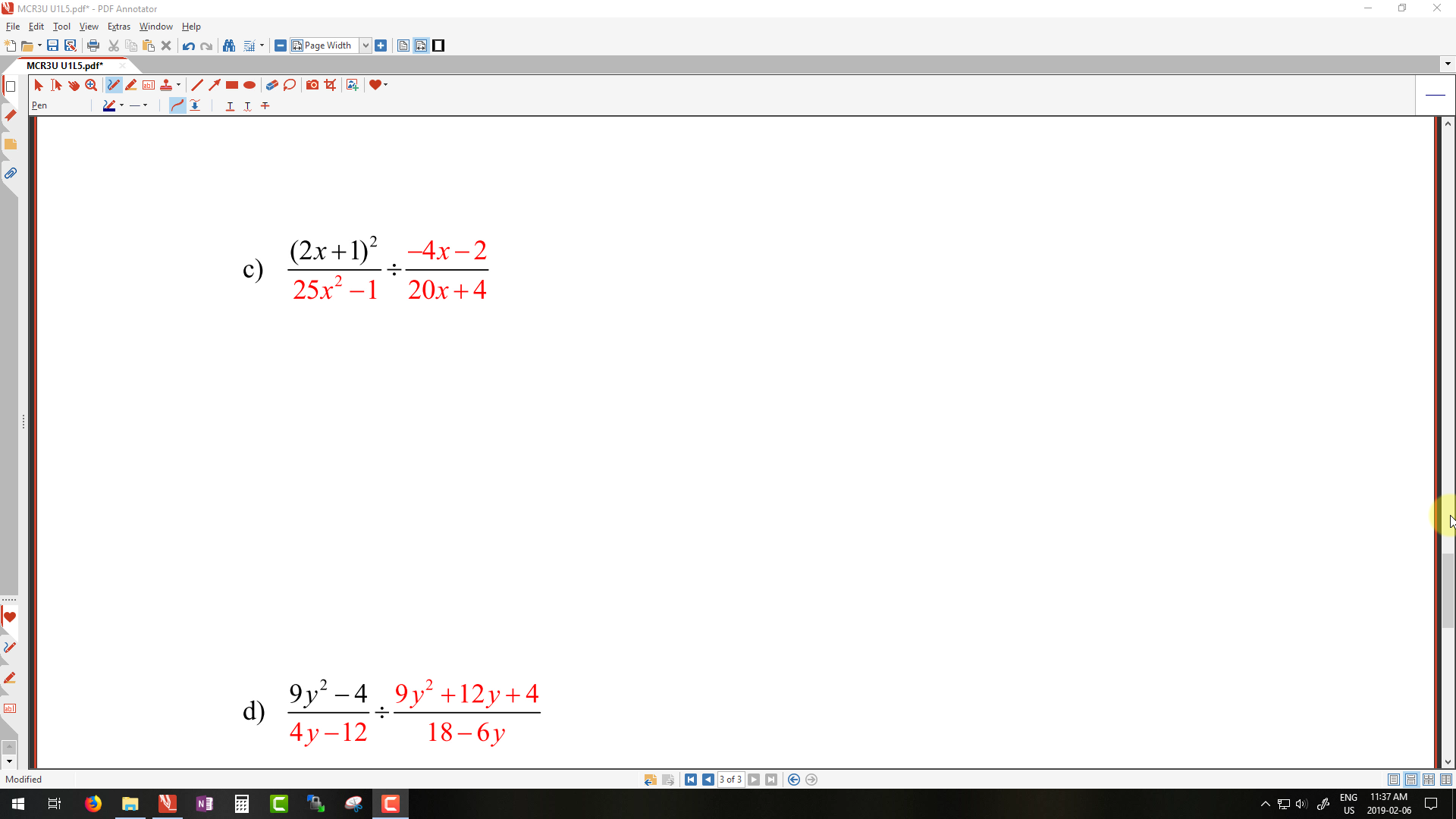The width and height of the screenshot is (1456, 819).
Task: Toggle fit page width view
Action: point(421,45)
